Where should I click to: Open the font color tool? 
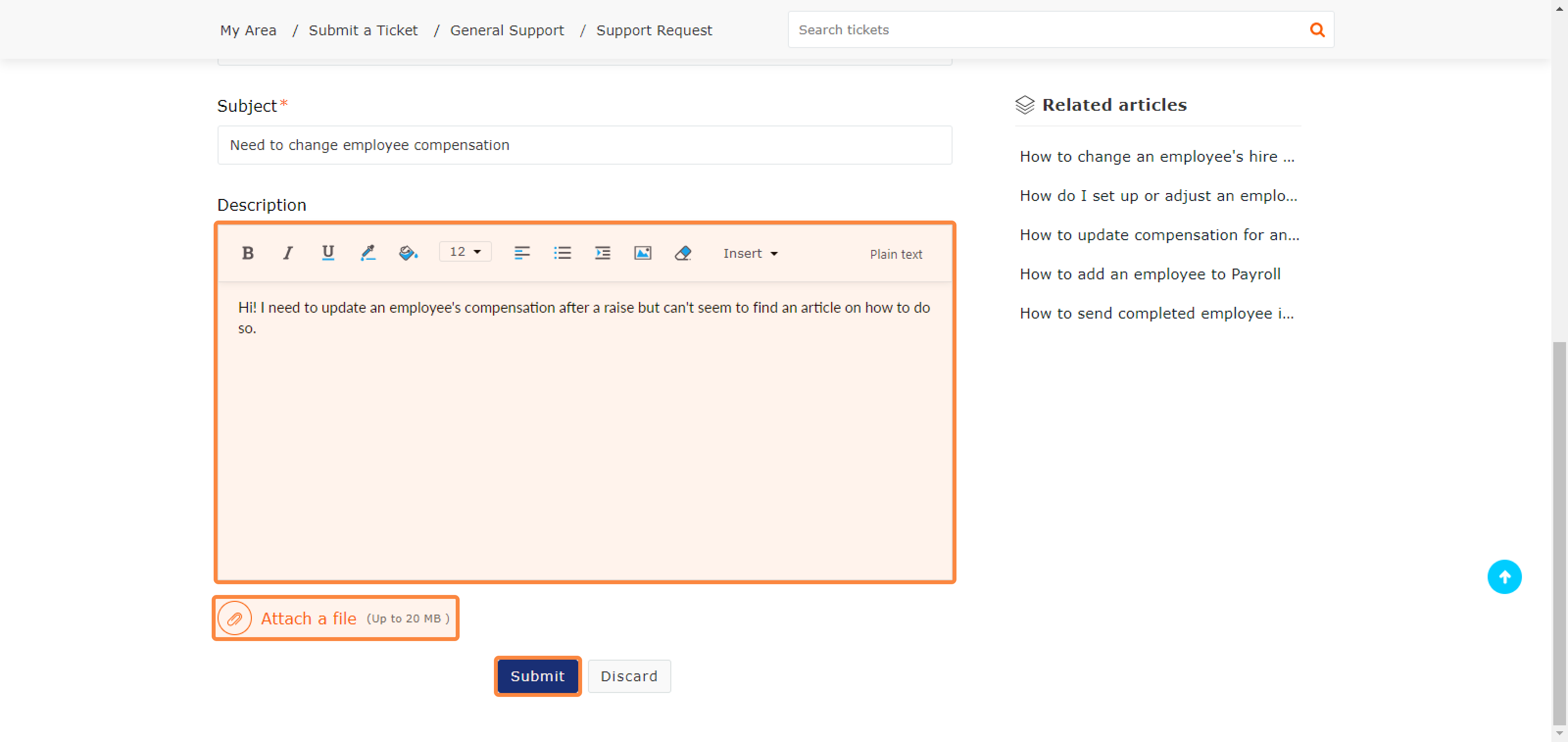368,252
